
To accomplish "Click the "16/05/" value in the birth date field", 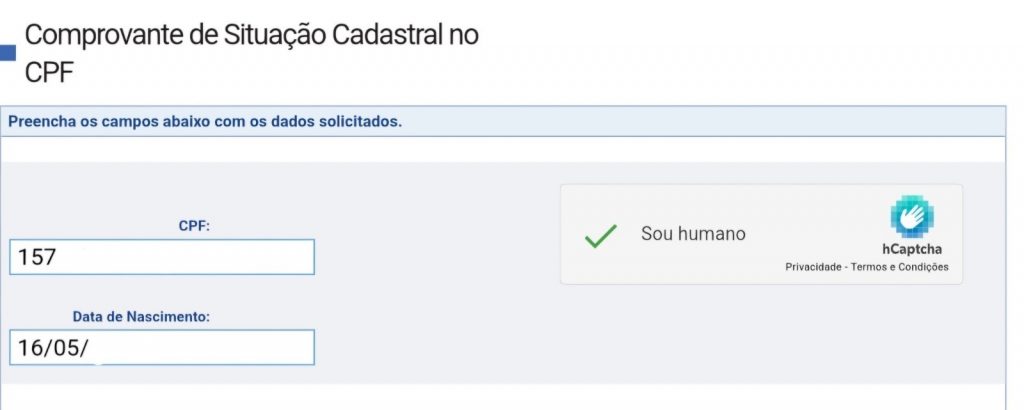I will [x=53, y=348].
